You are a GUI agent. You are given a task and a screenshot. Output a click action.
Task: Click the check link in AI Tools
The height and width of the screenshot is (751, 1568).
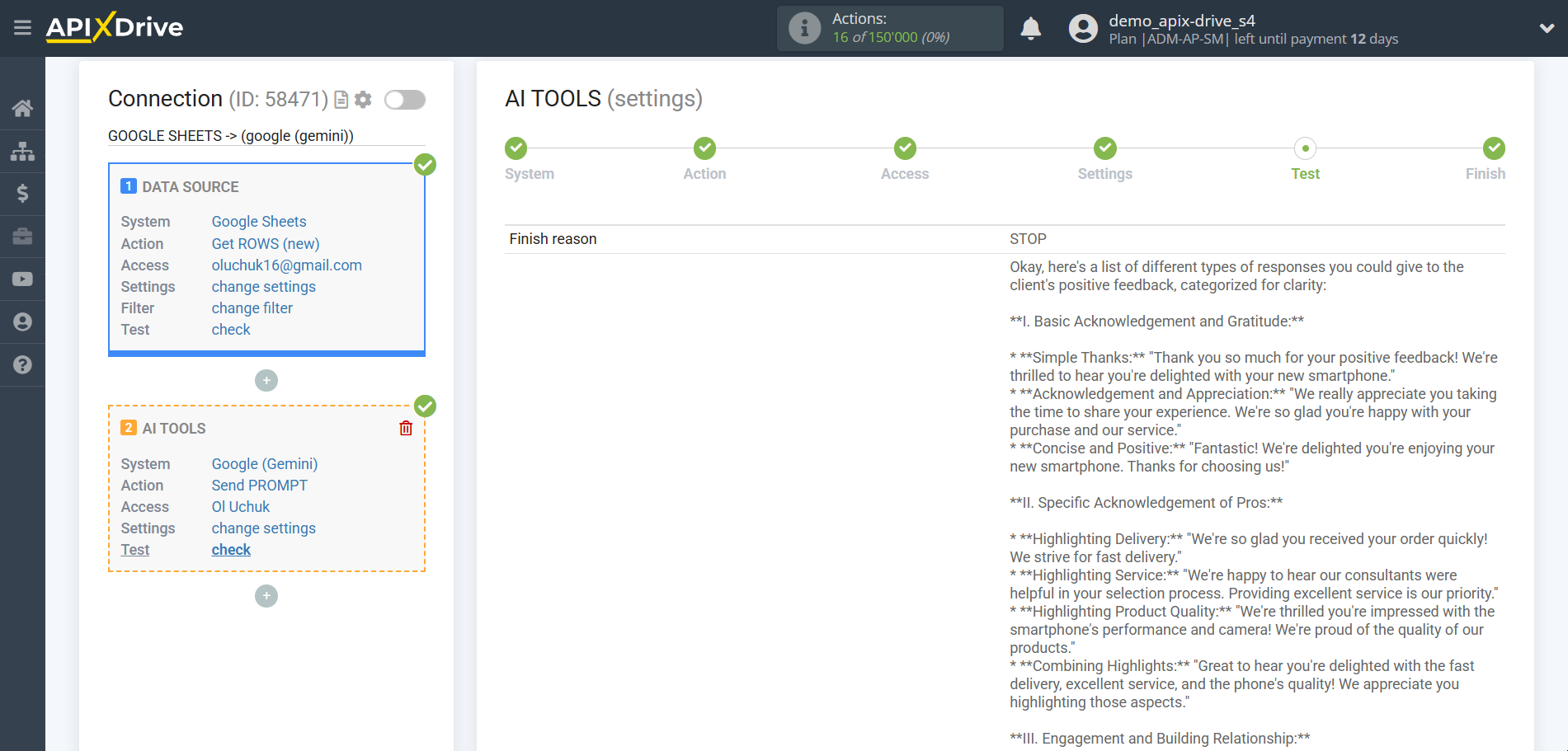pos(231,550)
